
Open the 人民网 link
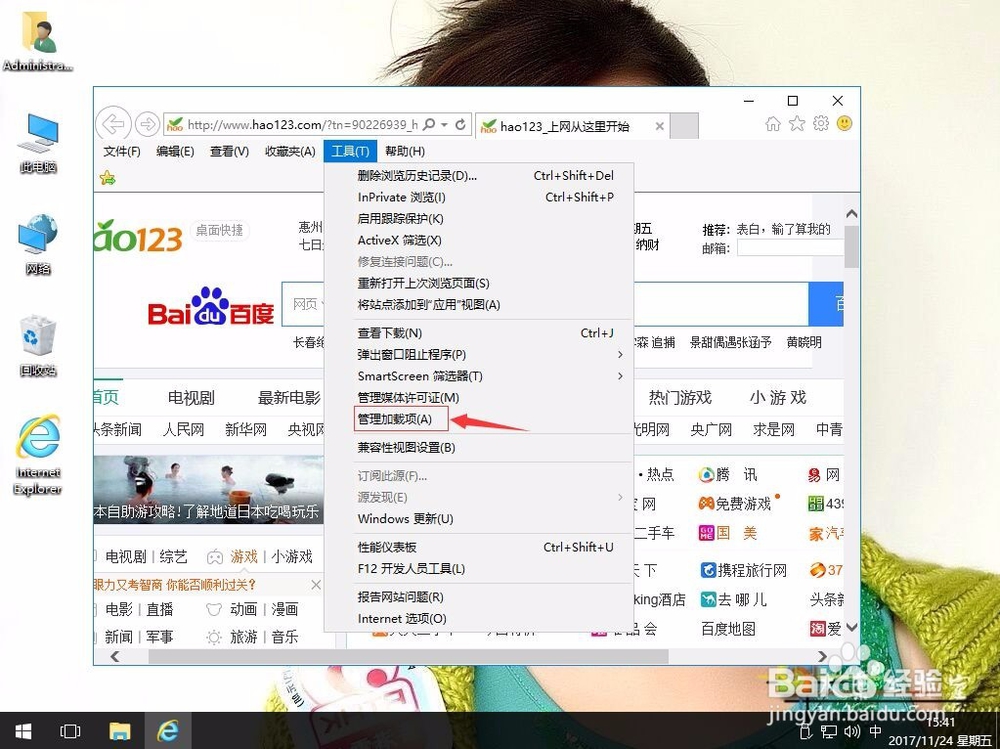click(183, 429)
